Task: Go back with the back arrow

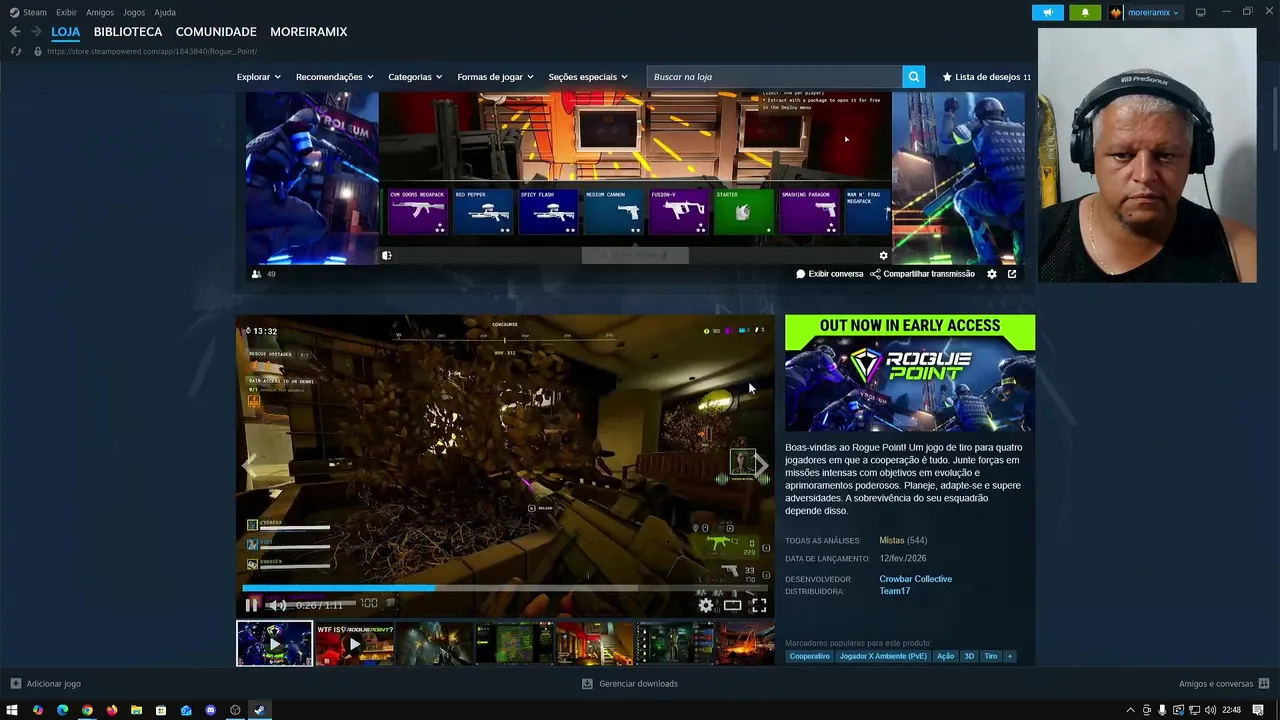Action: click(x=15, y=32)
